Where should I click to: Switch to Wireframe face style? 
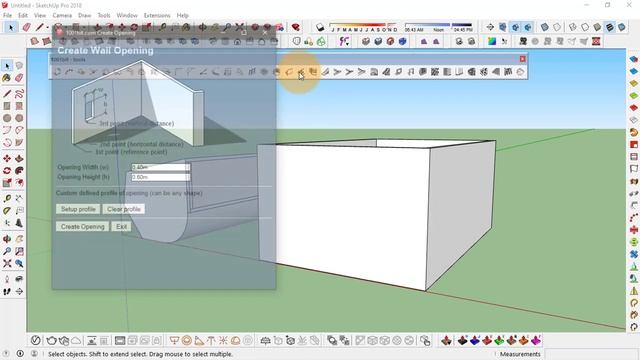coord(573,27)
